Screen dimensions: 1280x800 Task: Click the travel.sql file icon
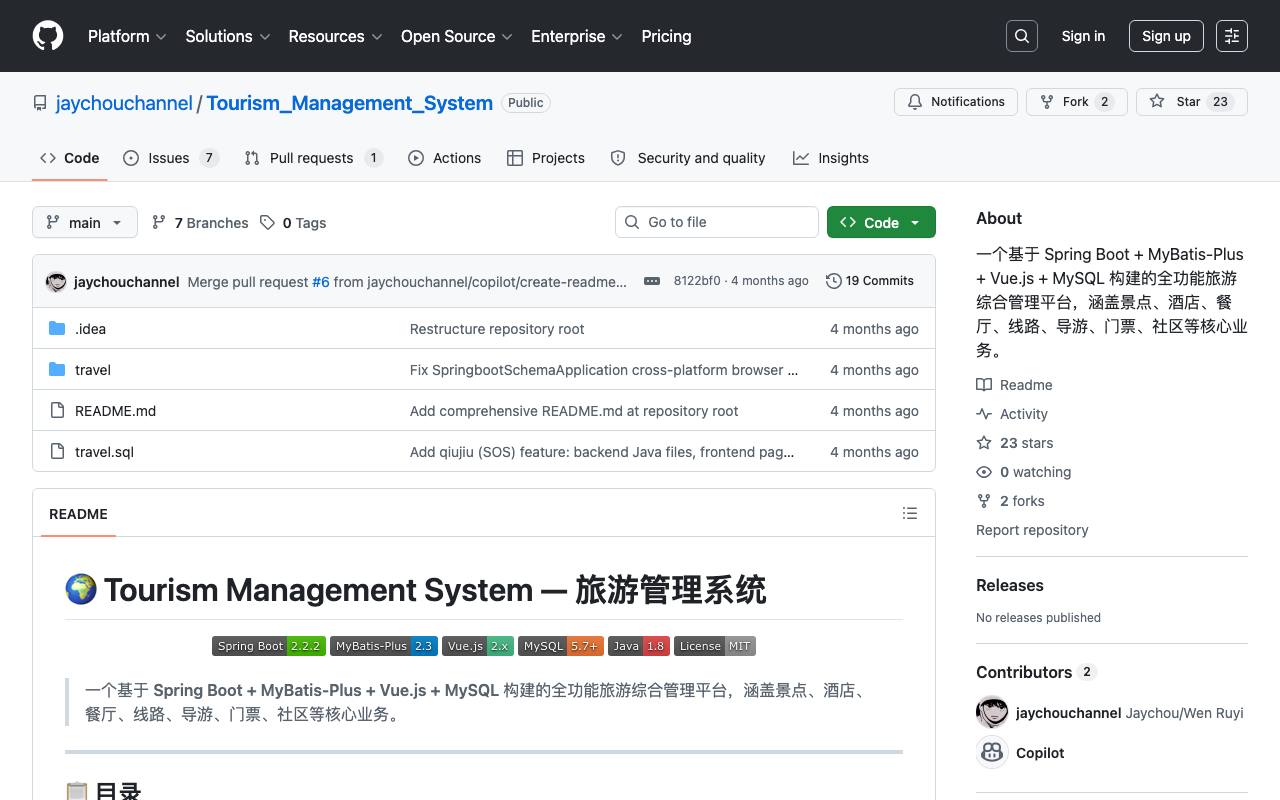[x=57, y=452]
